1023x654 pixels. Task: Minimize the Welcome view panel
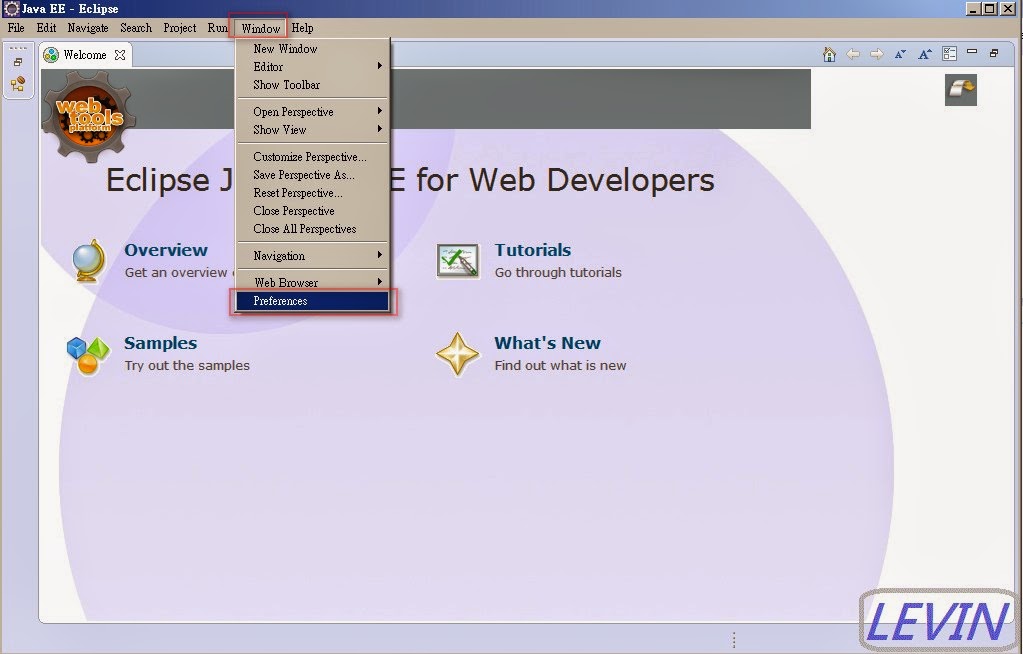click(972, 52)
